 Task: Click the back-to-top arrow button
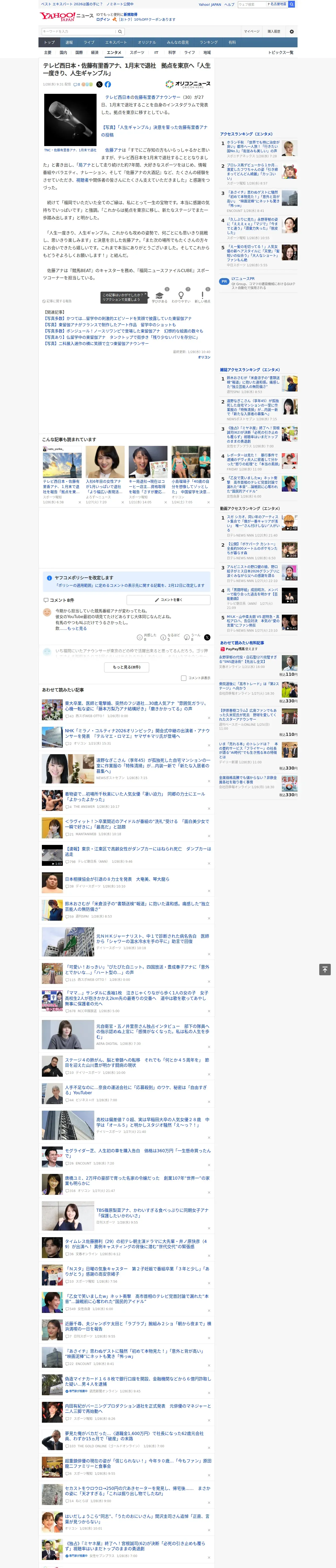click(325, 969)
